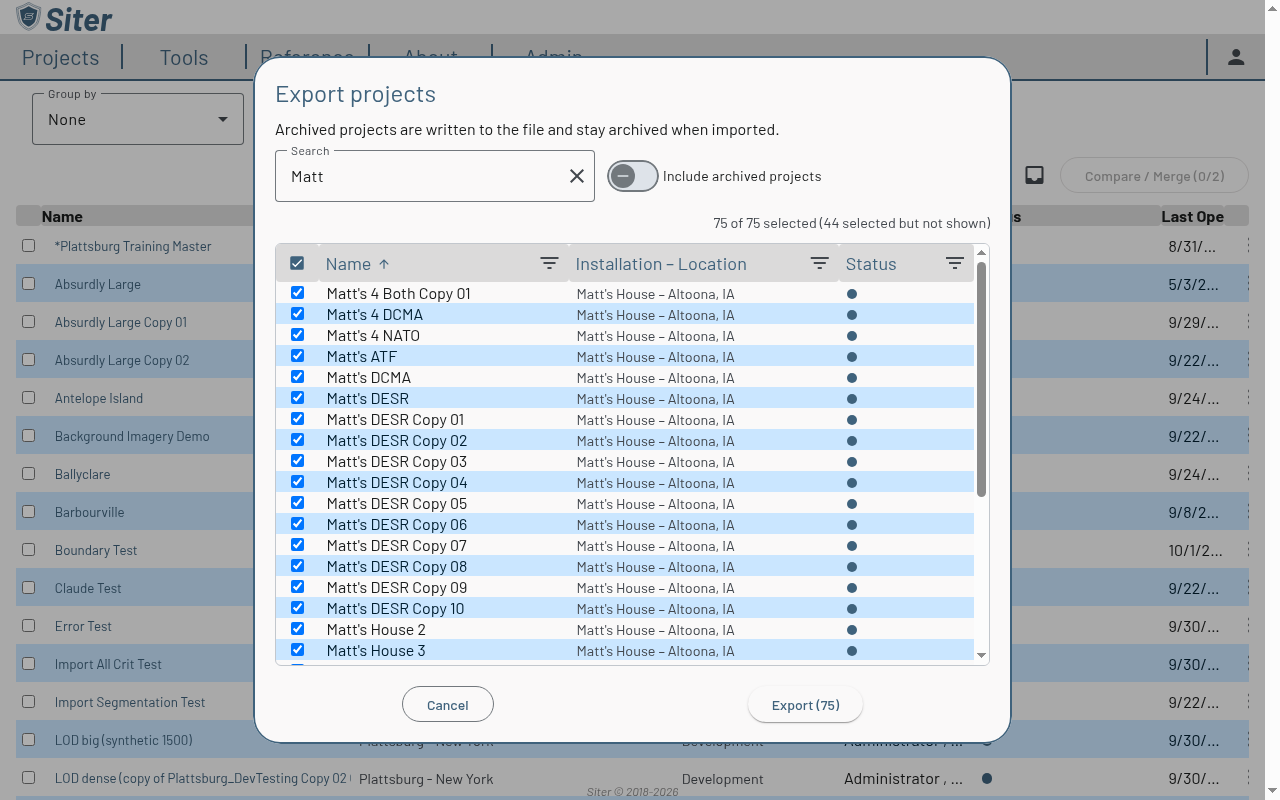Open the Installation – Location column filter
Viewport: 1280px width, 800px height.
[x=819, y=264]
